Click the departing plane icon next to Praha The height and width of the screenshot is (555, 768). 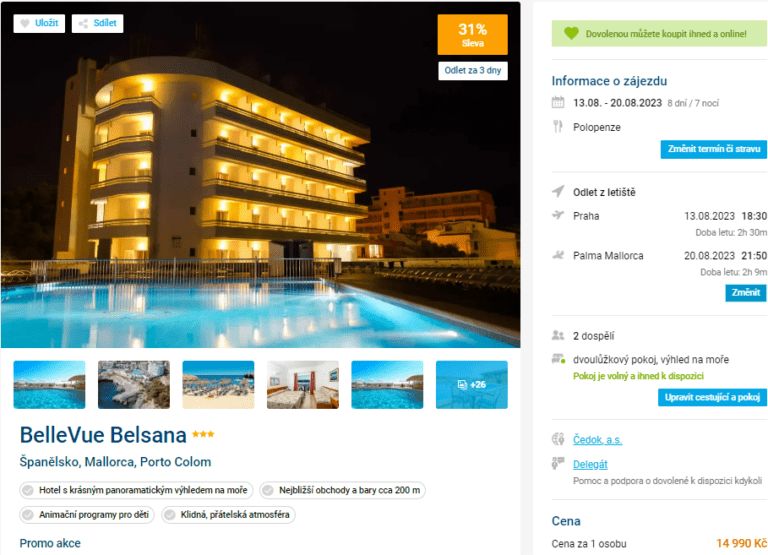click(x=558, y=215)
